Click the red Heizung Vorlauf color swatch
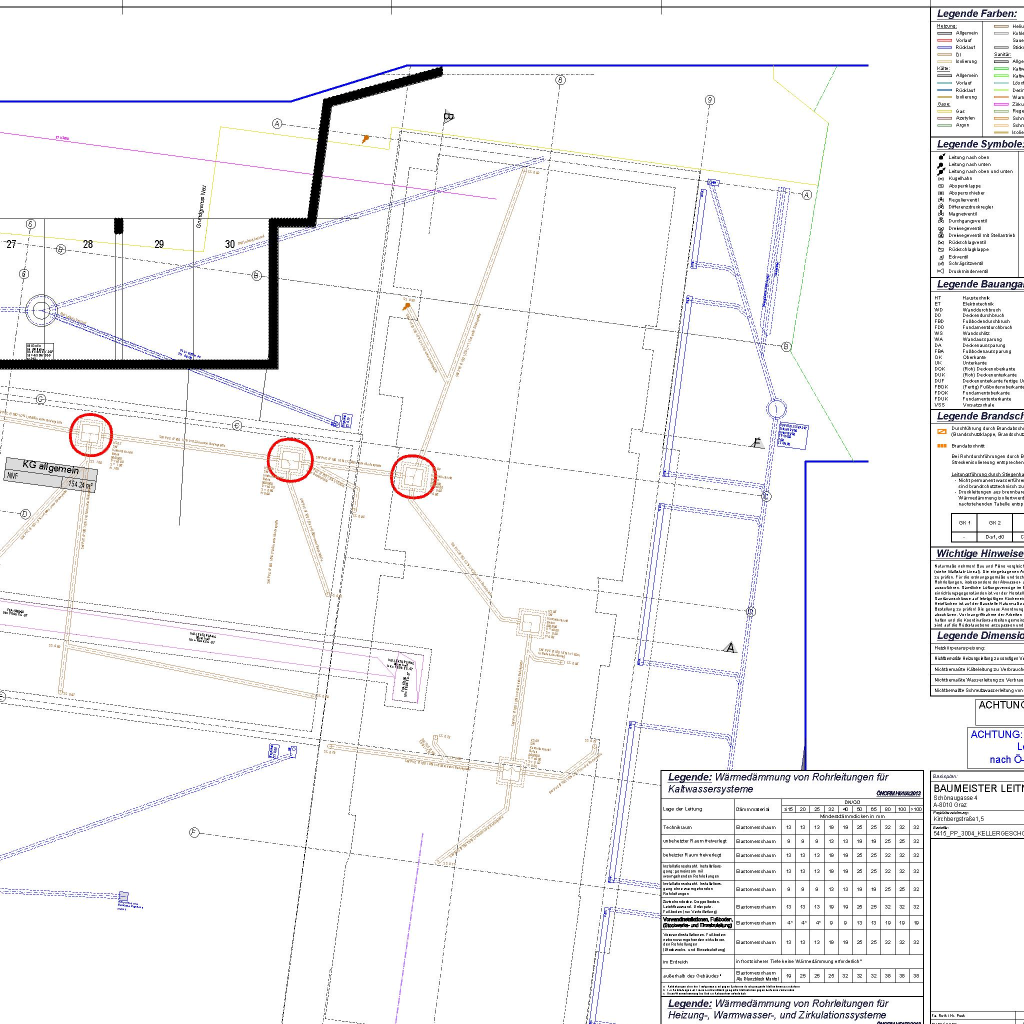The height and width of the screenshot is (1024, 1024). click(943, 40)
